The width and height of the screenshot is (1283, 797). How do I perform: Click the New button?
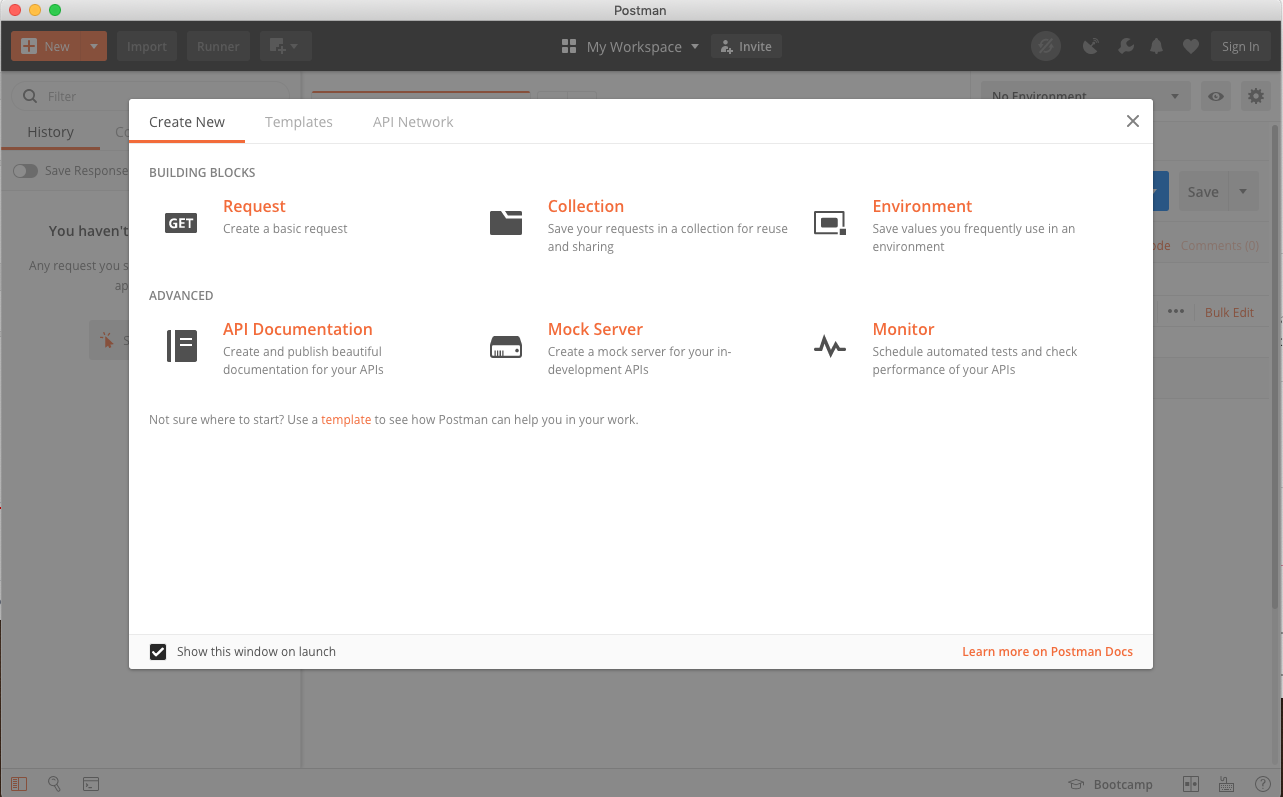click(x=47, y=46)
